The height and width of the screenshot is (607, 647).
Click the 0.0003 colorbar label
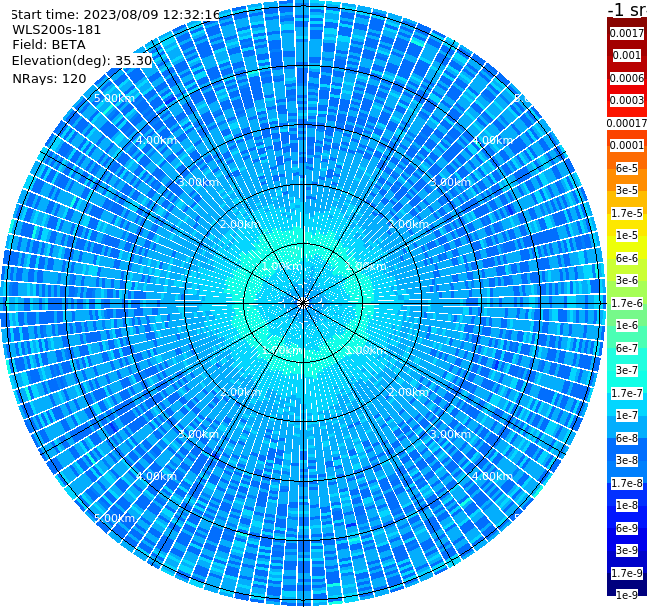(627, 100)
